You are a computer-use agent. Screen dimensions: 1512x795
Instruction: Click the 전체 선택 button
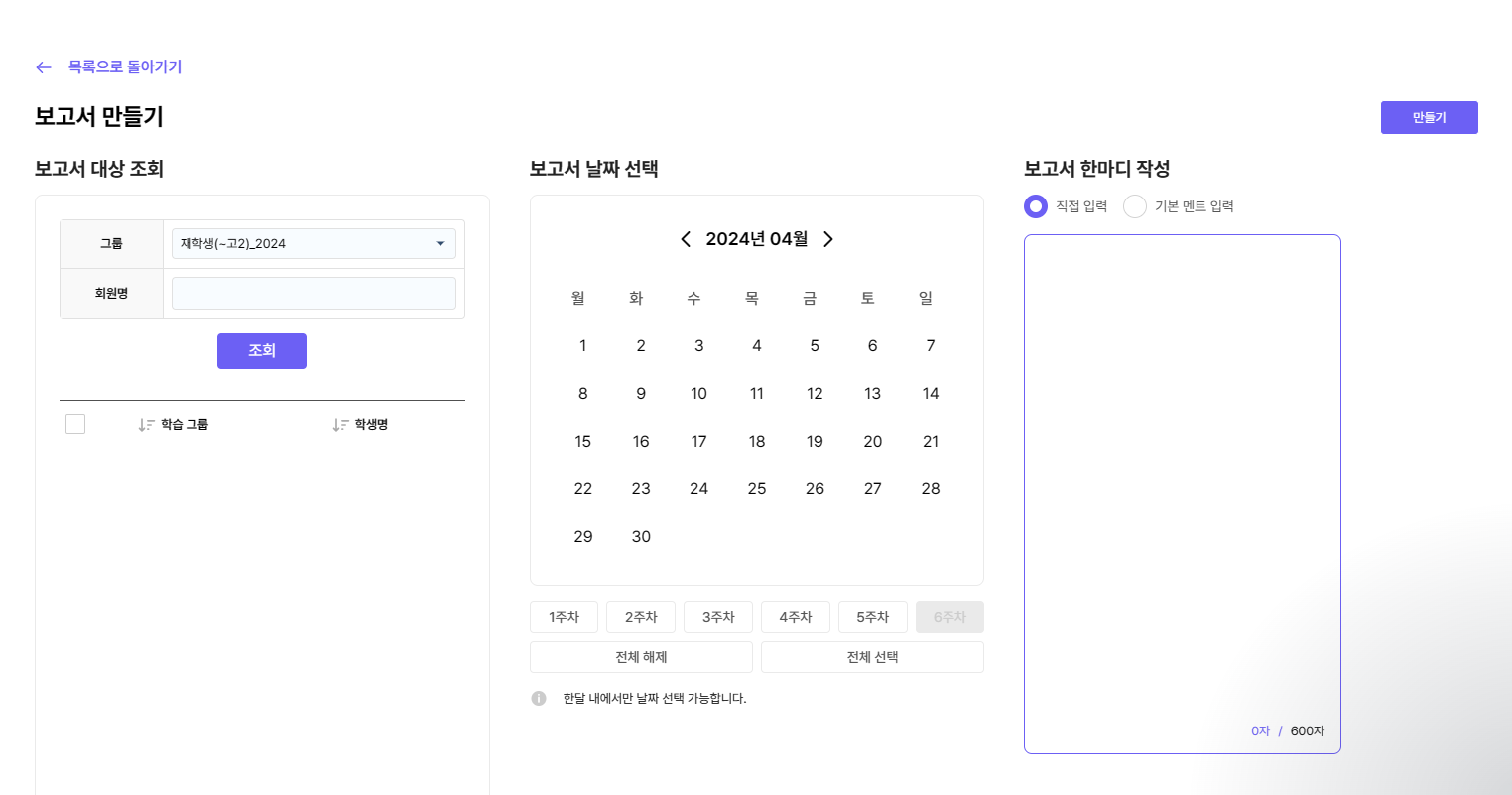pos(872,657)
